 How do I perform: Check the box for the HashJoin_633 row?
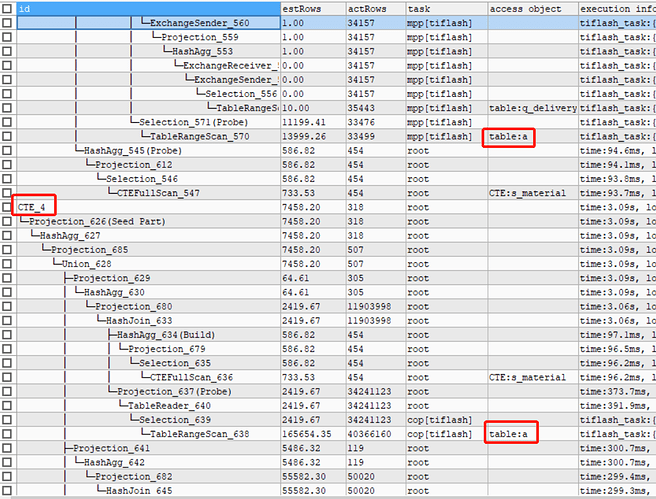coord(7,320)
